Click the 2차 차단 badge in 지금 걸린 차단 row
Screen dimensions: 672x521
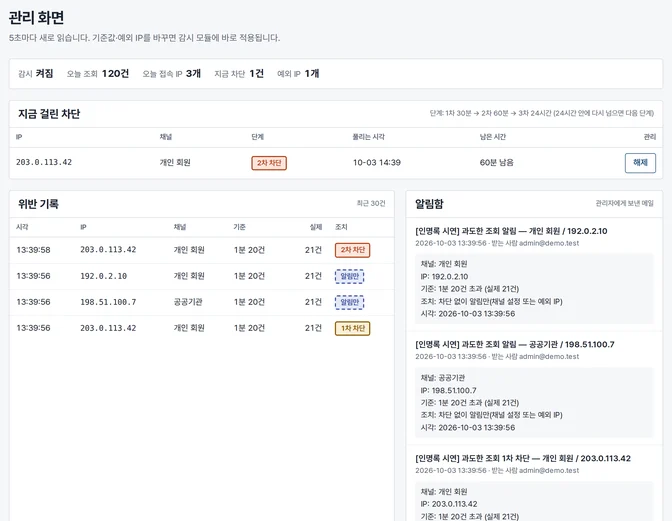pyautogui.click(x=269, y=163)
